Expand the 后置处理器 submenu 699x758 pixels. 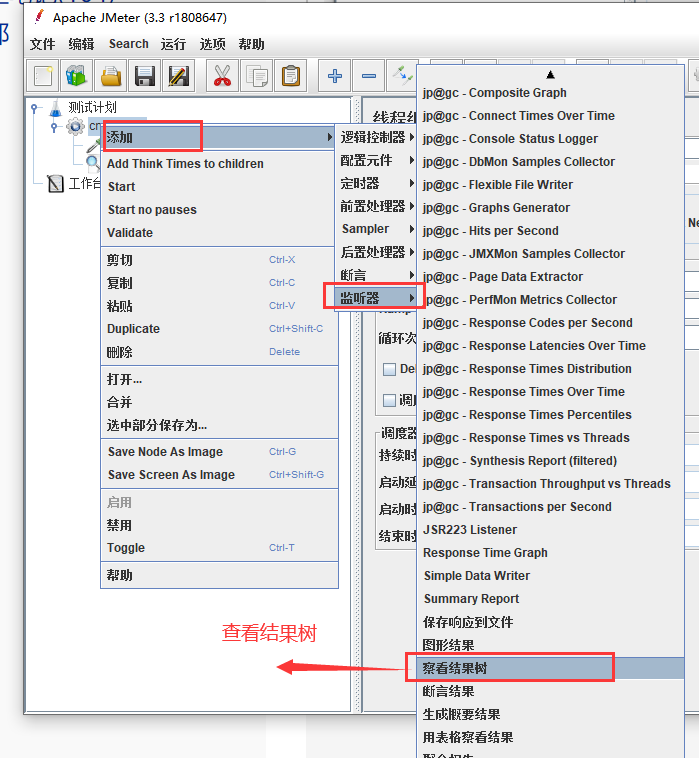(376, 252)
